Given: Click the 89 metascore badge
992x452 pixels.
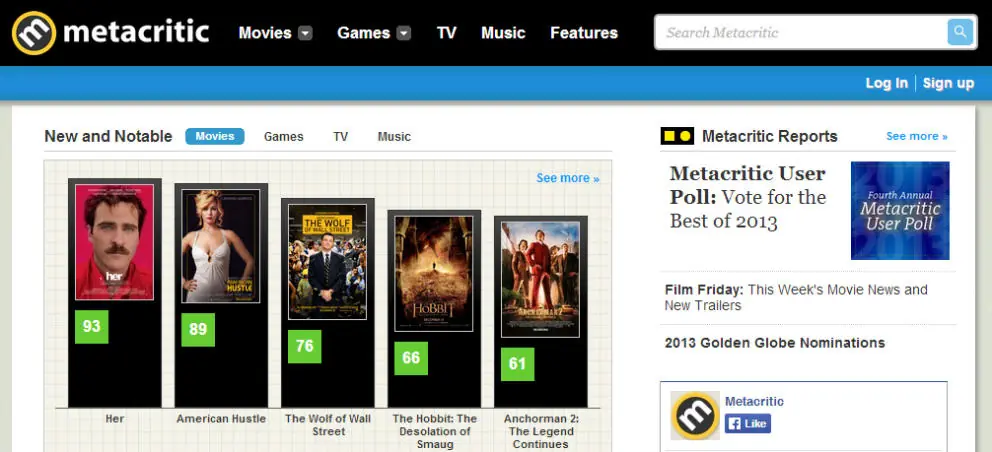Looking at the screenshot, I should point(198,330).
